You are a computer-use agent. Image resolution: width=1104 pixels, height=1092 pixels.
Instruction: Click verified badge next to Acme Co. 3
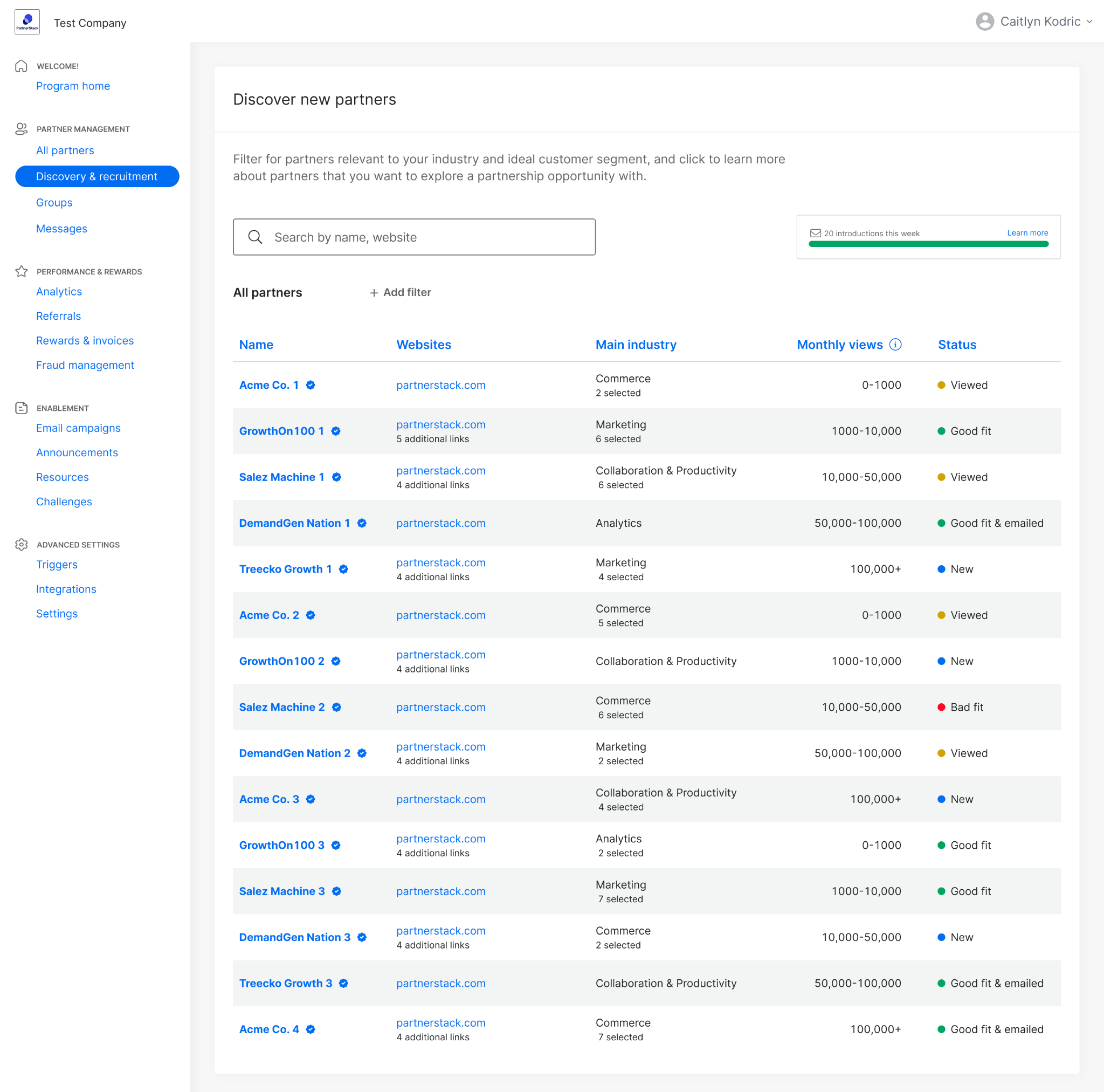coord(310,799)
